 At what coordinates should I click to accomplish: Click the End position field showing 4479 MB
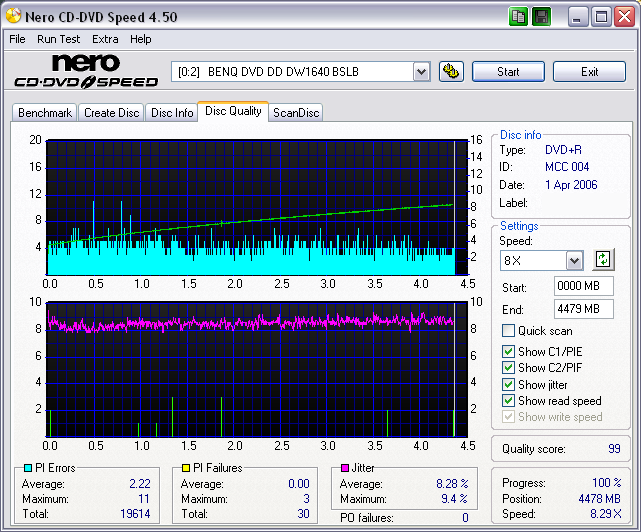pos(583,308)
